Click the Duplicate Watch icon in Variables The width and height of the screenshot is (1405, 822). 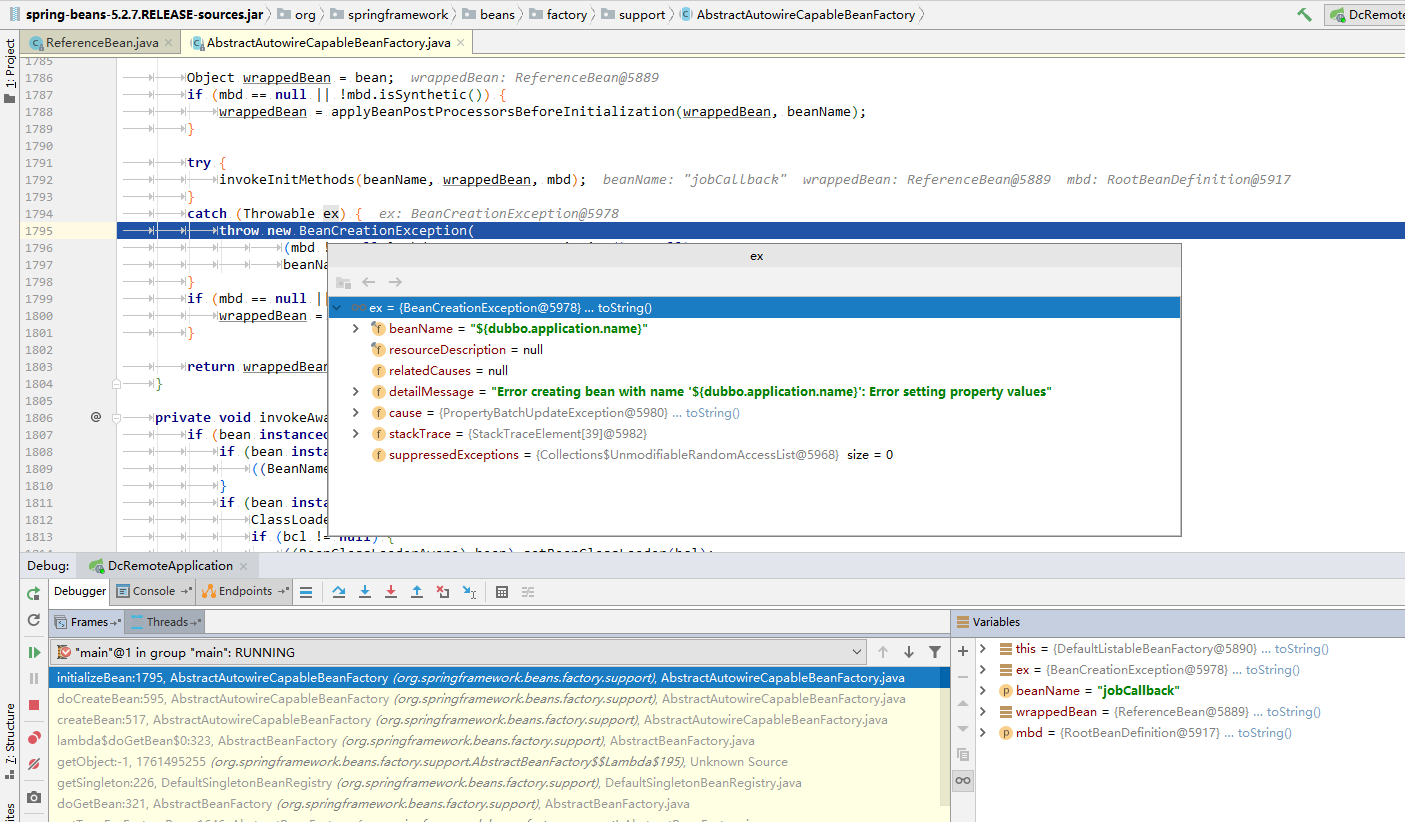(x=963, y=754)
